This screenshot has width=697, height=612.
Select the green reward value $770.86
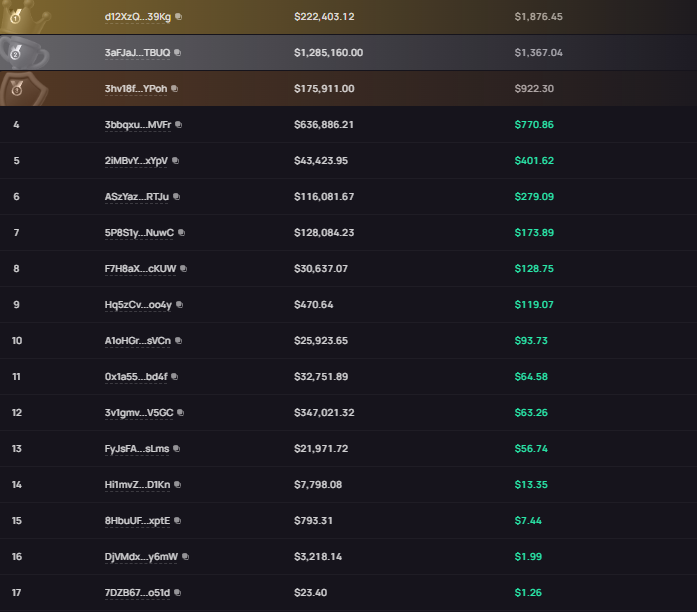[534, 125]
